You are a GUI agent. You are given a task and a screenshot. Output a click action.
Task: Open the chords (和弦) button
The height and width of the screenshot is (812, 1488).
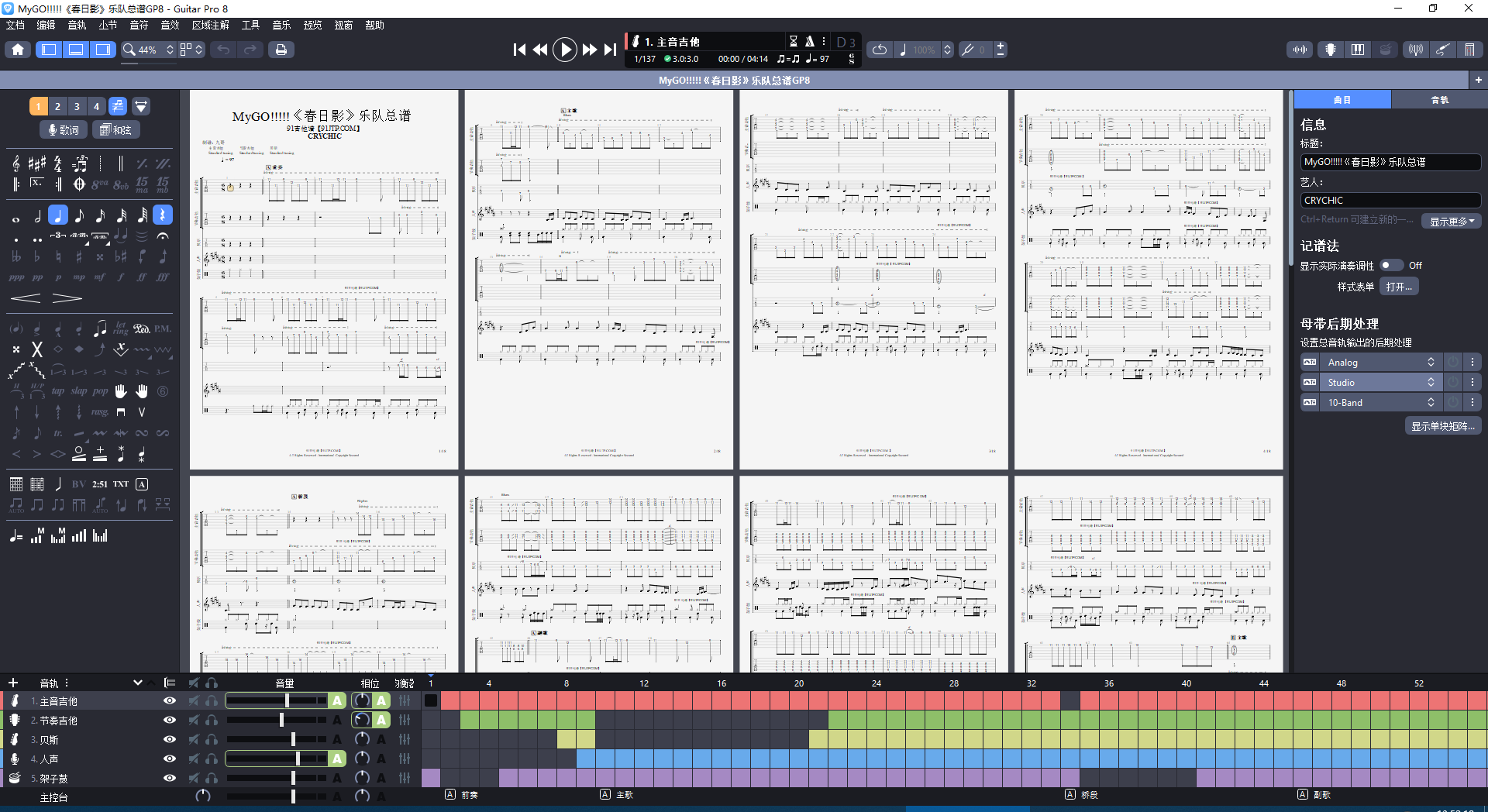pyautogui.click(x=116, y=130)
